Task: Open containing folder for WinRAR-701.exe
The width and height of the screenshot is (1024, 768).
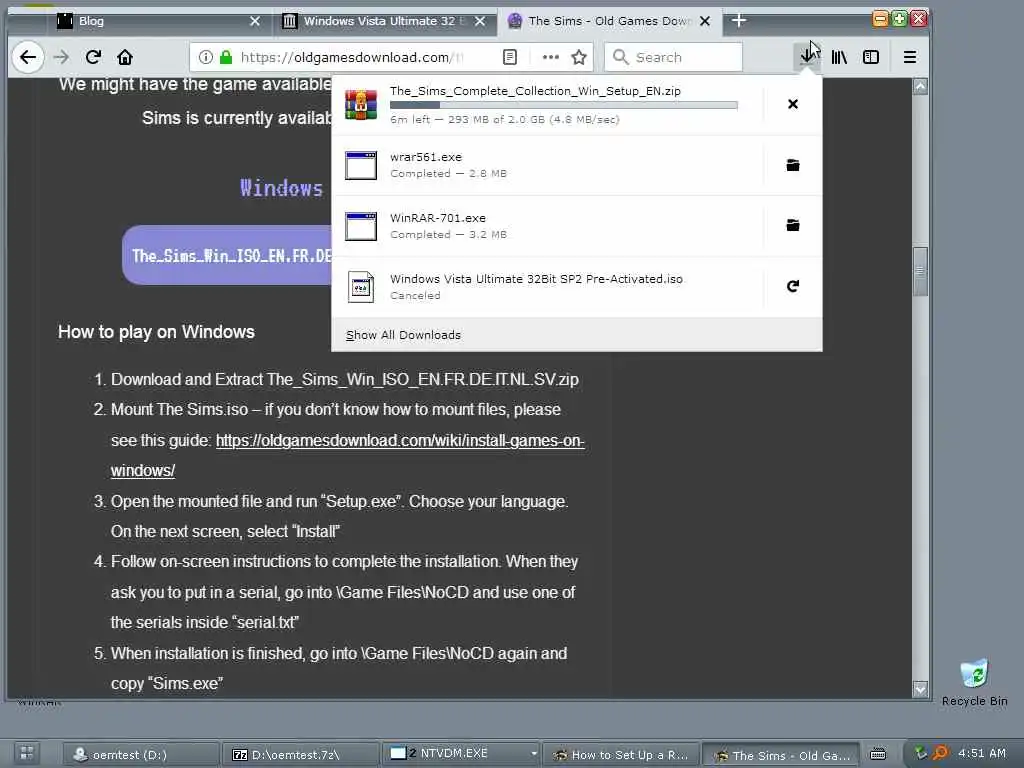Action: 793,225
